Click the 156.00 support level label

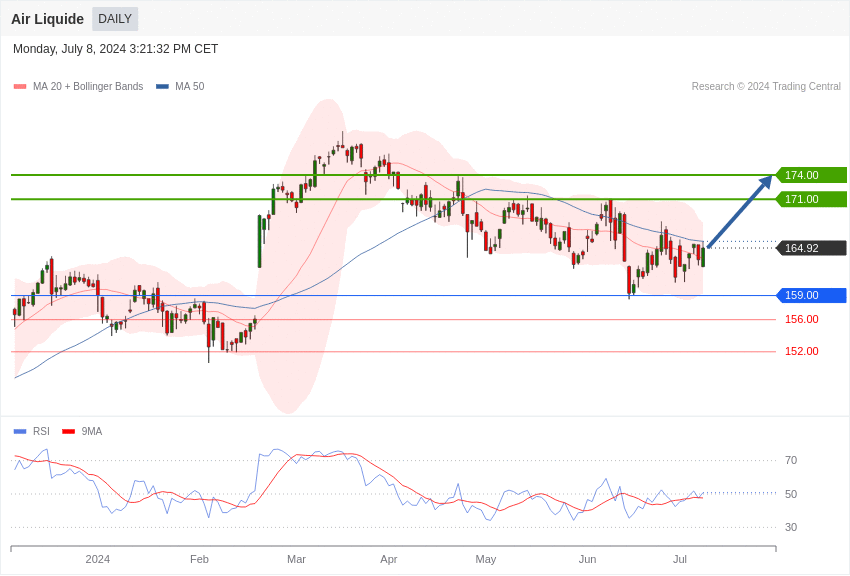tap(801, 319)
